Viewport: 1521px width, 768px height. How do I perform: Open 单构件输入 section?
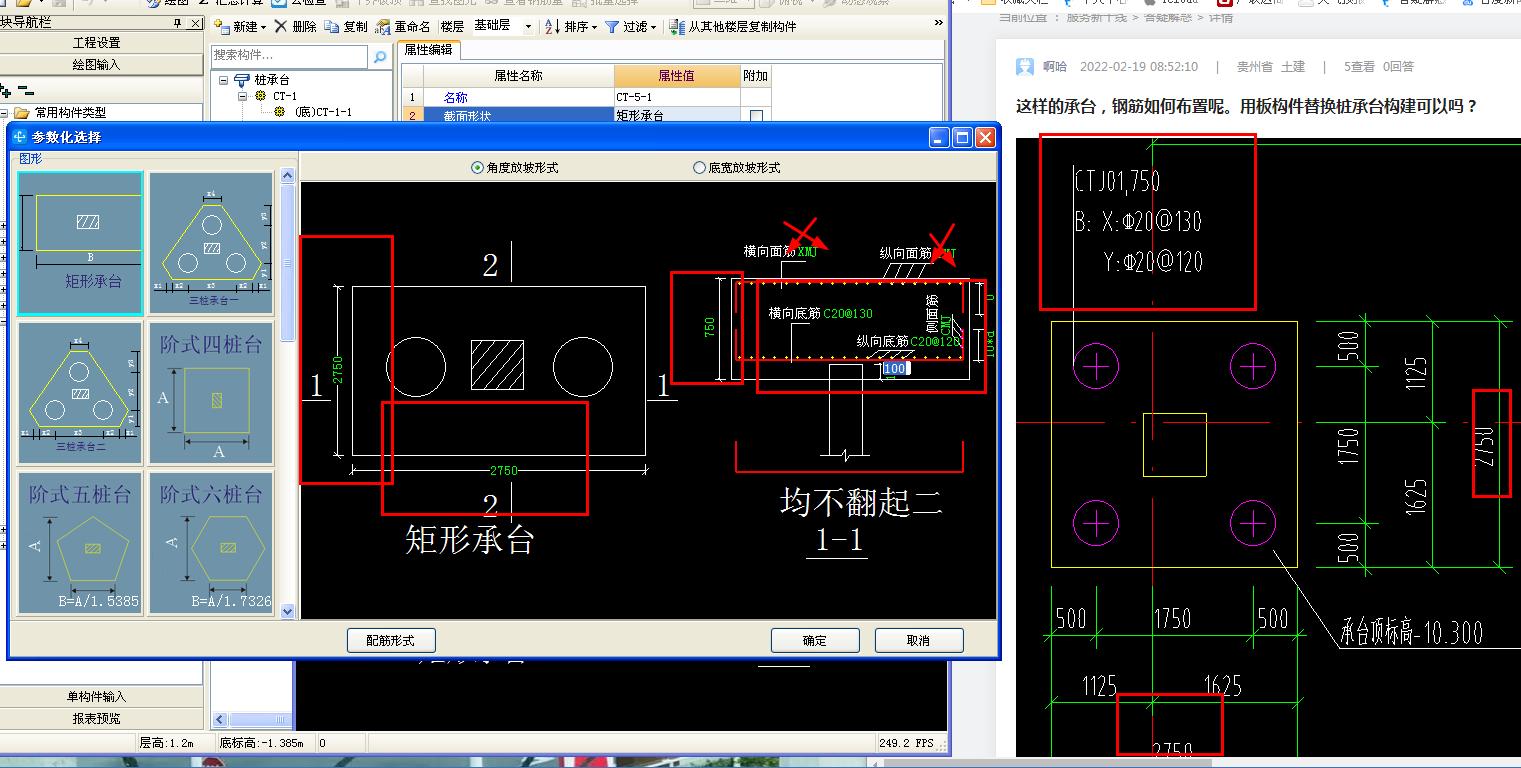tap(97, 696)
